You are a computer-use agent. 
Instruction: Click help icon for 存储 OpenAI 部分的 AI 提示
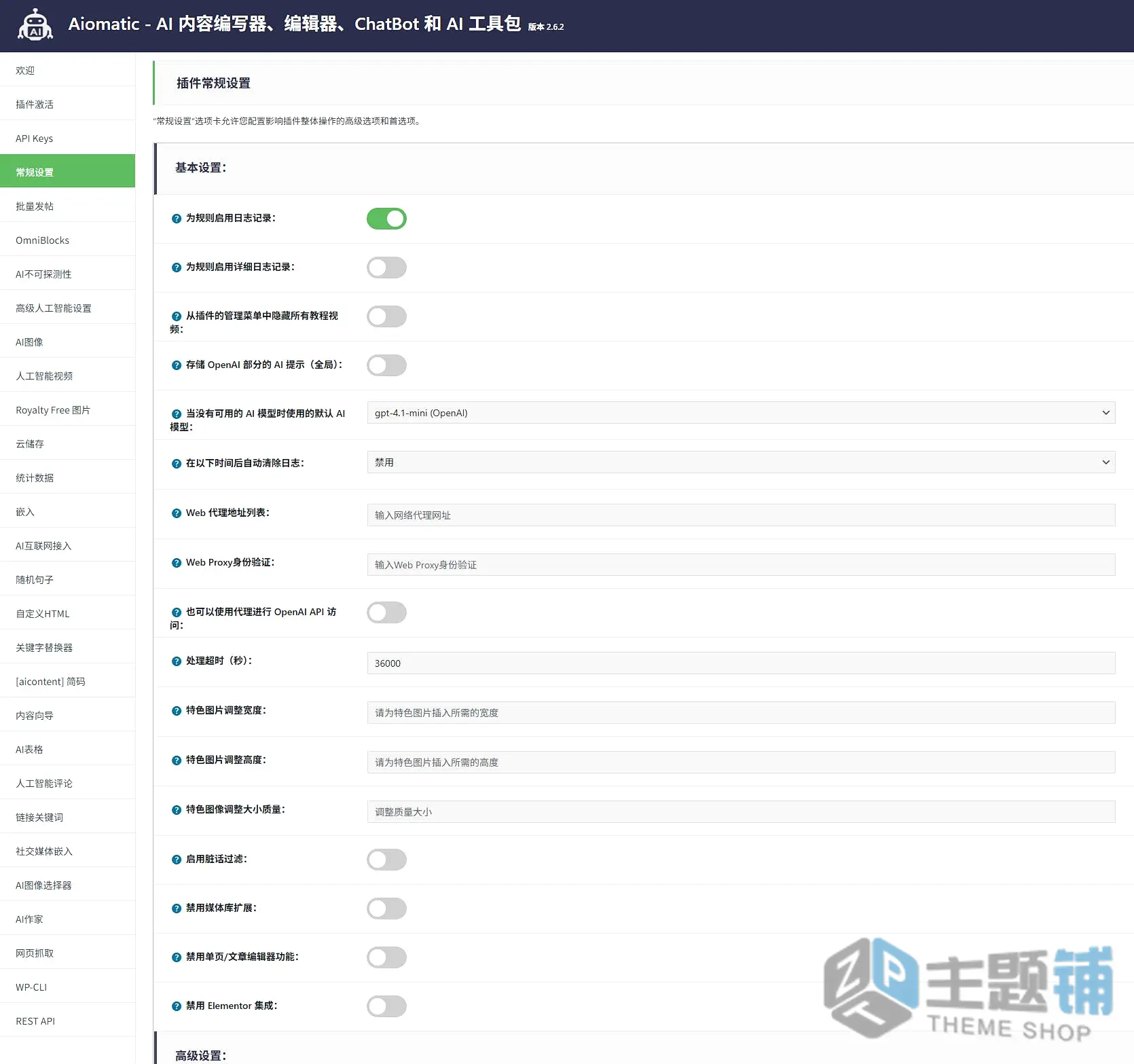coord(177,365)
